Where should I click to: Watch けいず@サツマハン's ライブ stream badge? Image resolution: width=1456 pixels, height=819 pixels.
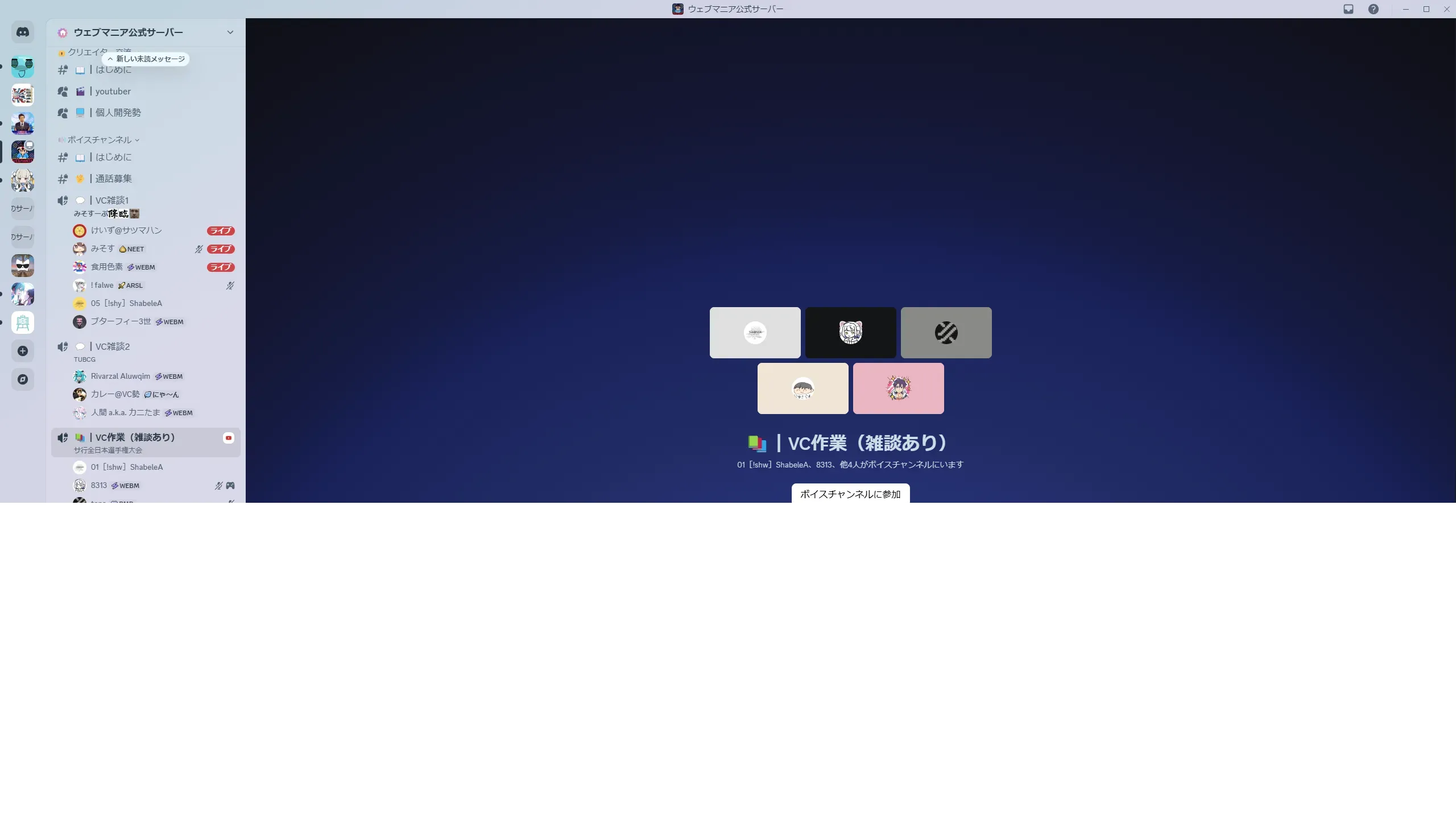pos(221,231)
